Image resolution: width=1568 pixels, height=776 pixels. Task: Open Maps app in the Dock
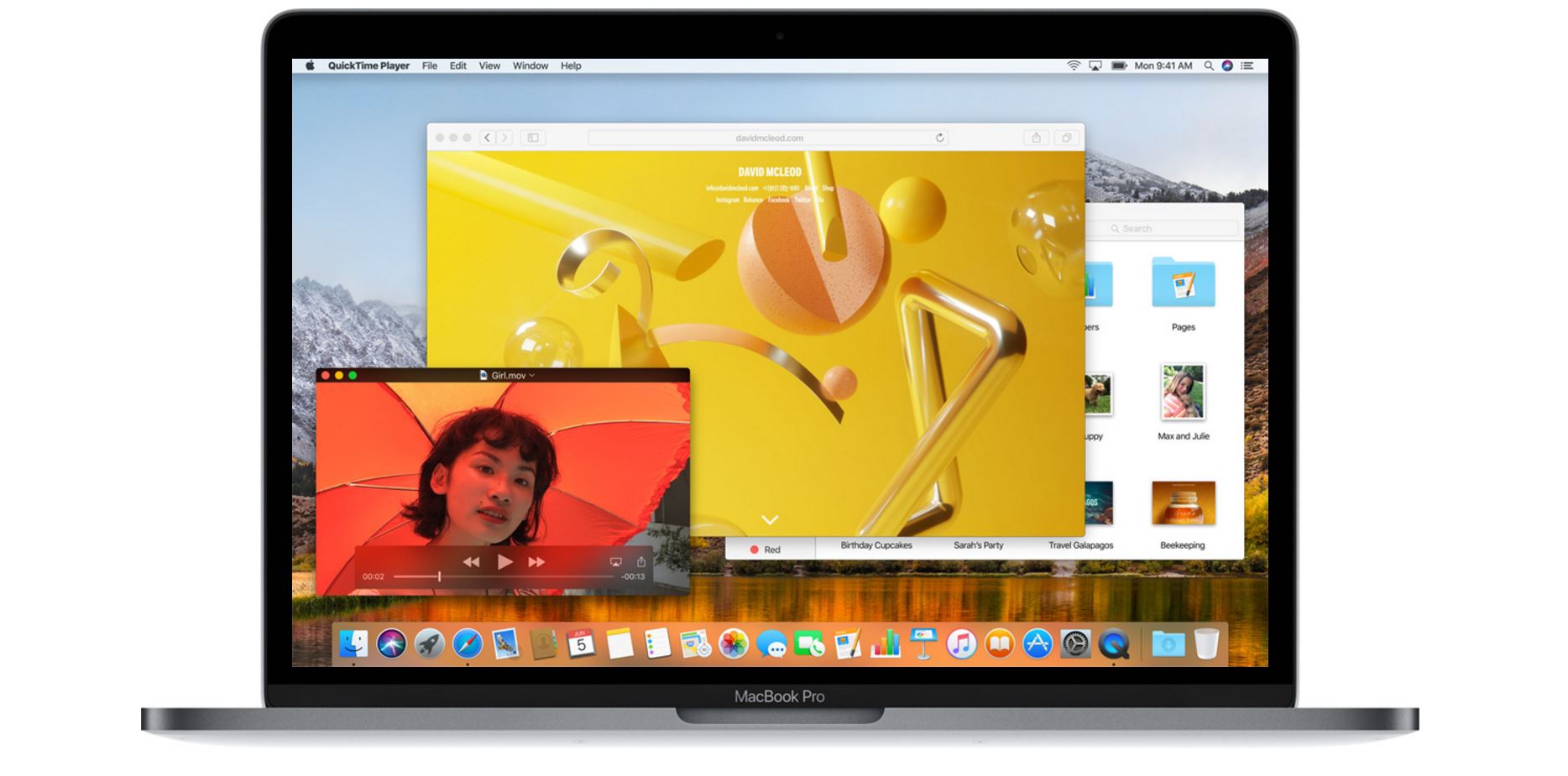(695, 644)
